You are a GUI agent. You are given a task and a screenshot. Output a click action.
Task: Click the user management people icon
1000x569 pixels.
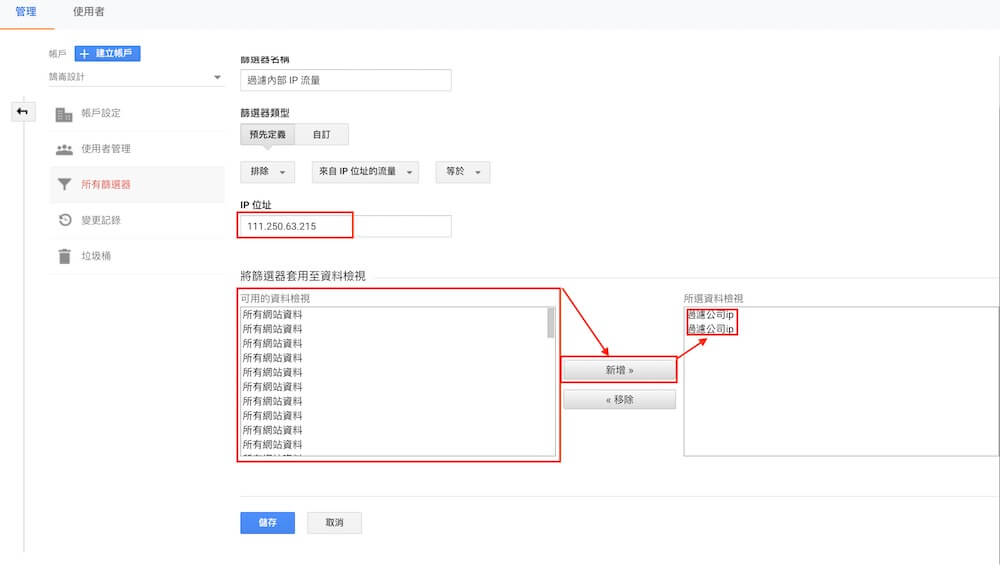(64, 149)
